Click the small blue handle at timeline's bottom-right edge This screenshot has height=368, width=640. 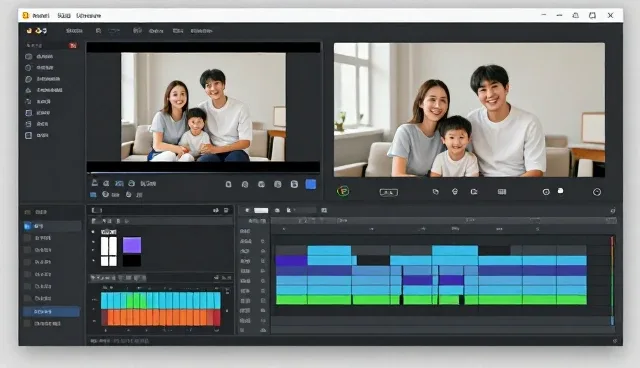(x=612, y=321)
